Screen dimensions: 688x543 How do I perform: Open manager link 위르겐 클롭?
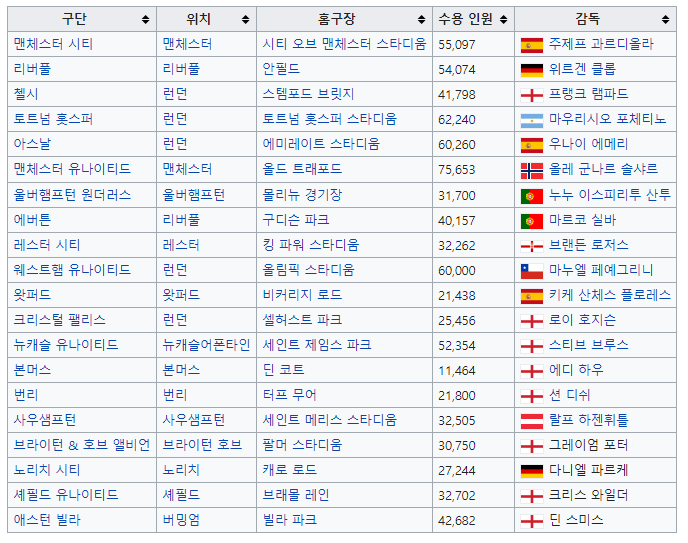583,69
